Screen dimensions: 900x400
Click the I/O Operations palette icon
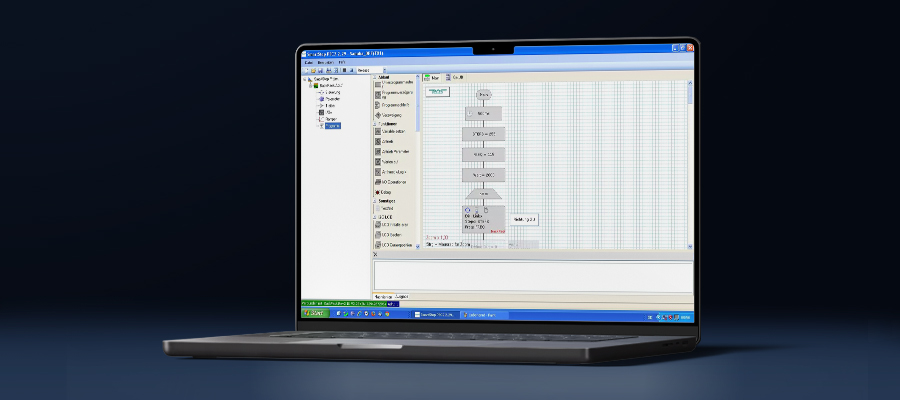[x=378, y=182]
